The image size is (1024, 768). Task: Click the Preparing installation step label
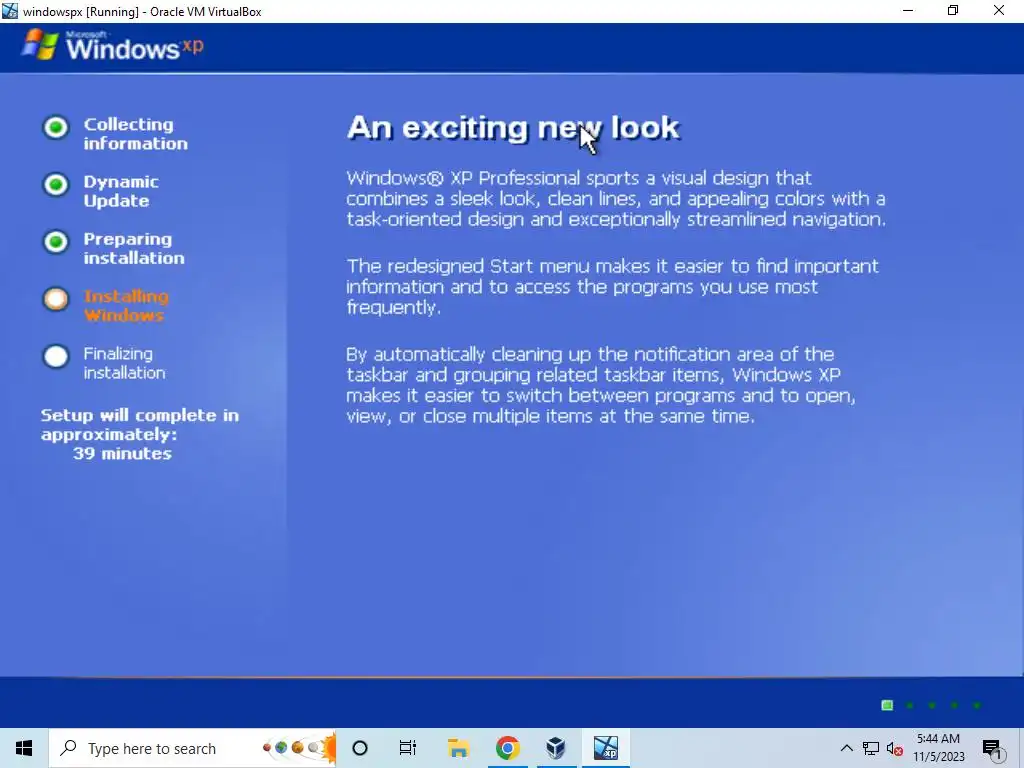coord(134,249)
